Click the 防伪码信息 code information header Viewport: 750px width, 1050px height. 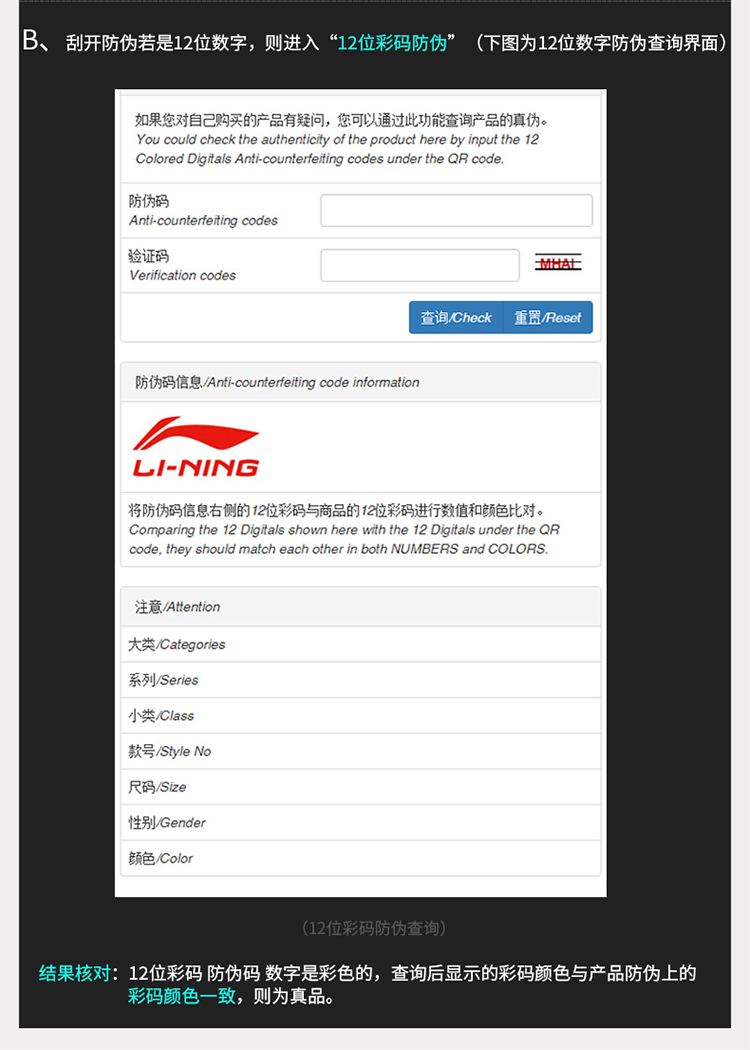[x=360, y=382]
